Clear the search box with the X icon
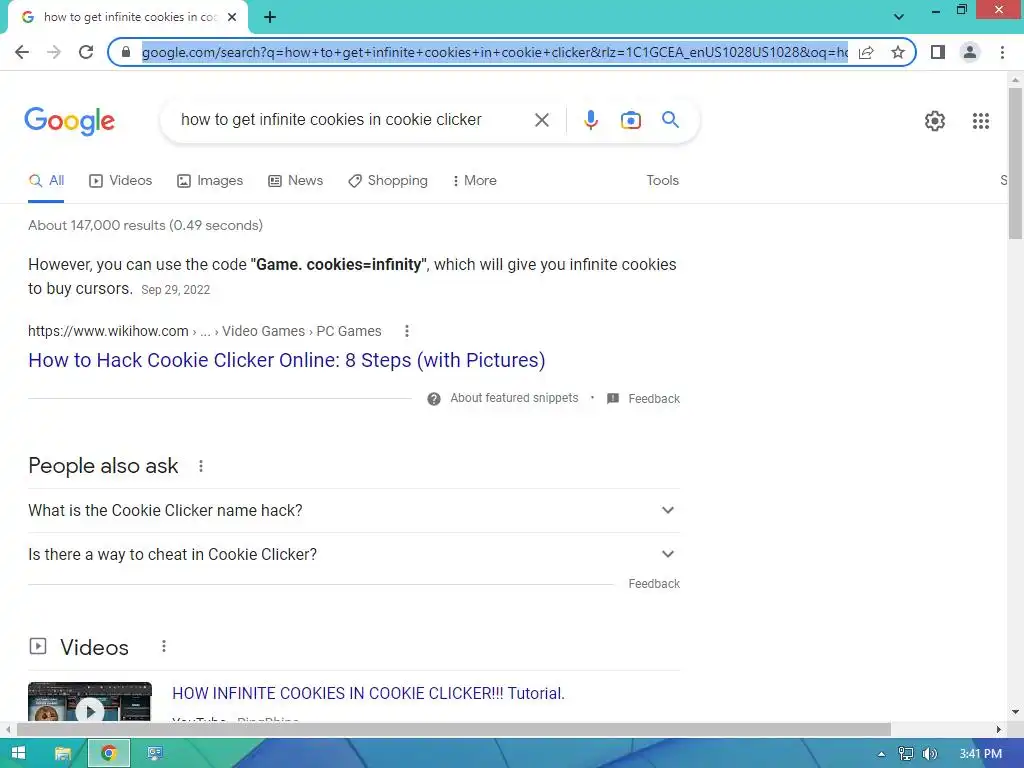 point(541,120)
